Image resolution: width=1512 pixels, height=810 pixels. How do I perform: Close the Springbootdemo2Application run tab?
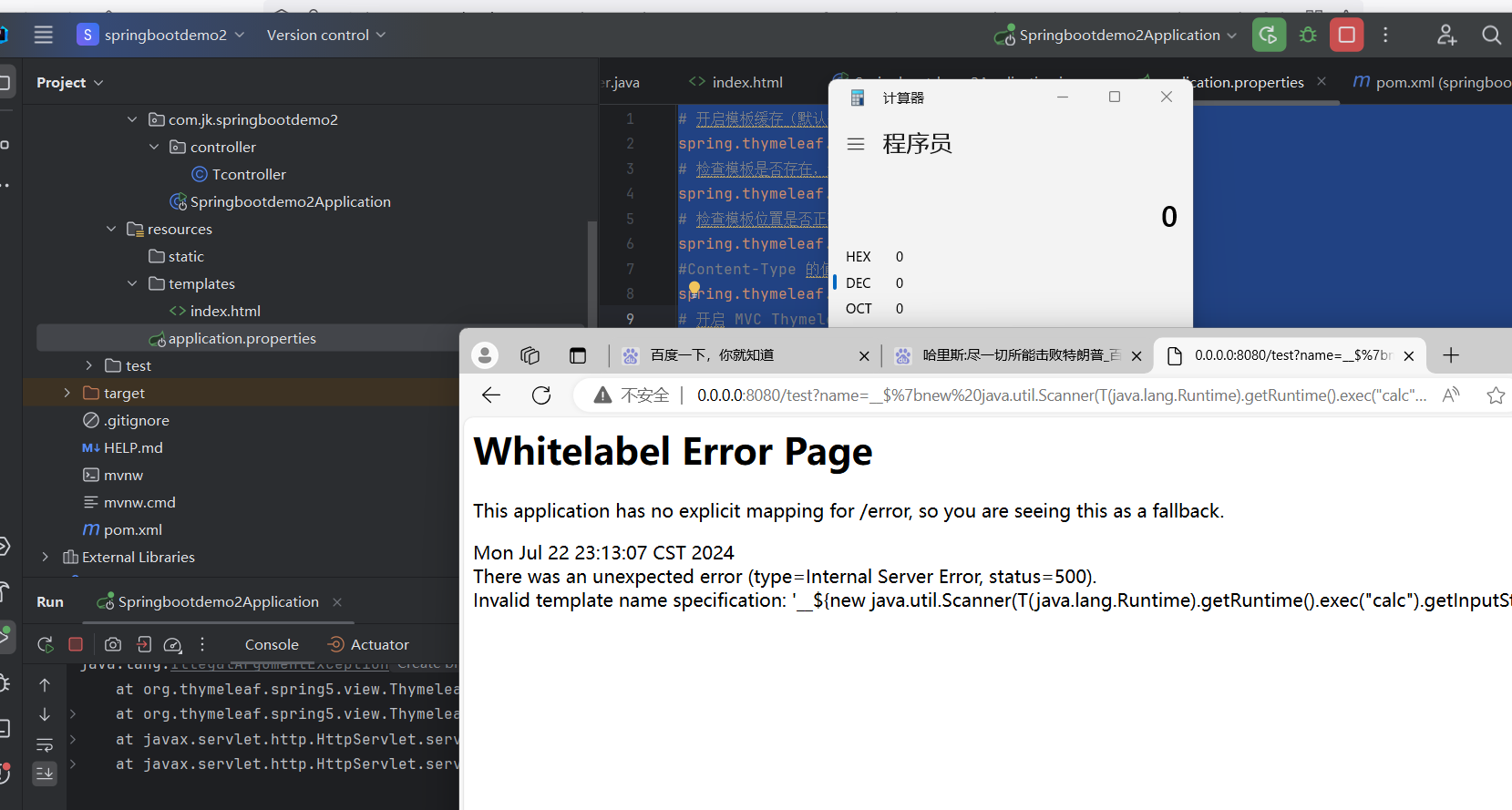point(337,601)
